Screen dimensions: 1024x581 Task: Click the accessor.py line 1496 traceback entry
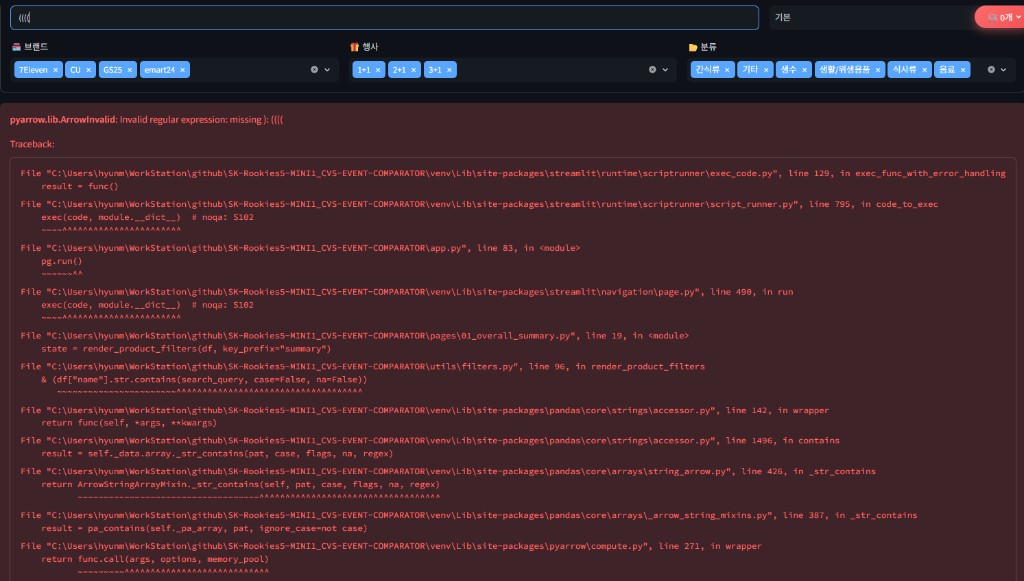430,441
